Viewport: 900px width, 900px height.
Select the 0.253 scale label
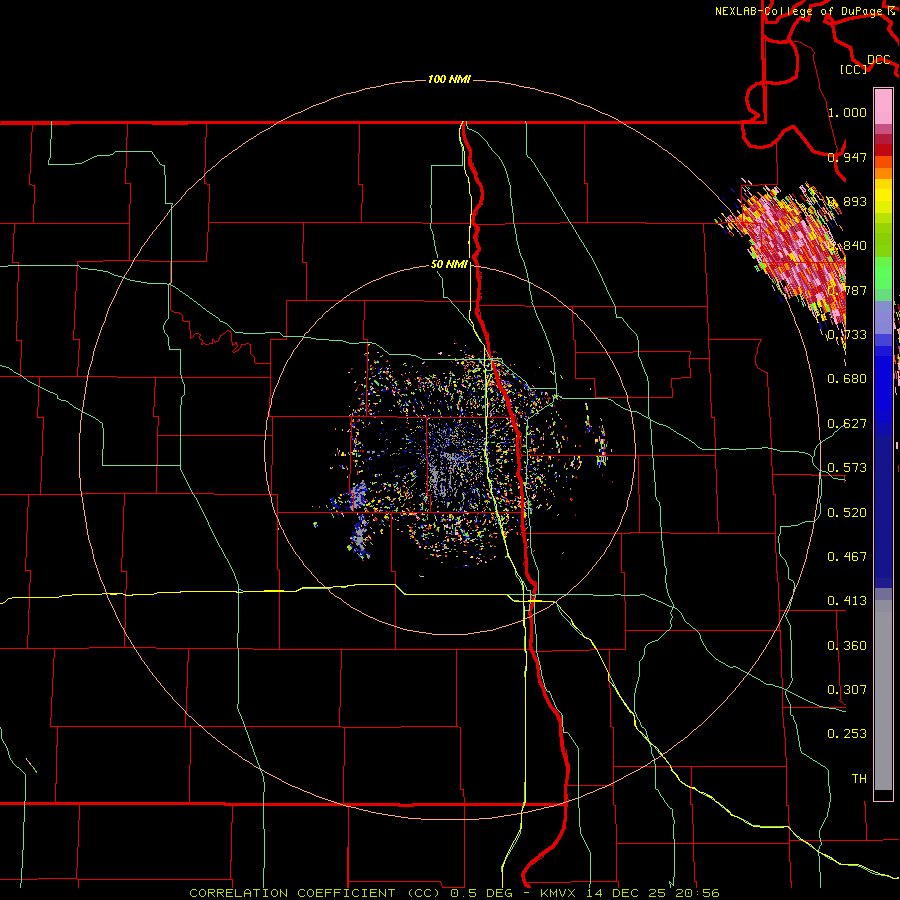click(847, 734)
